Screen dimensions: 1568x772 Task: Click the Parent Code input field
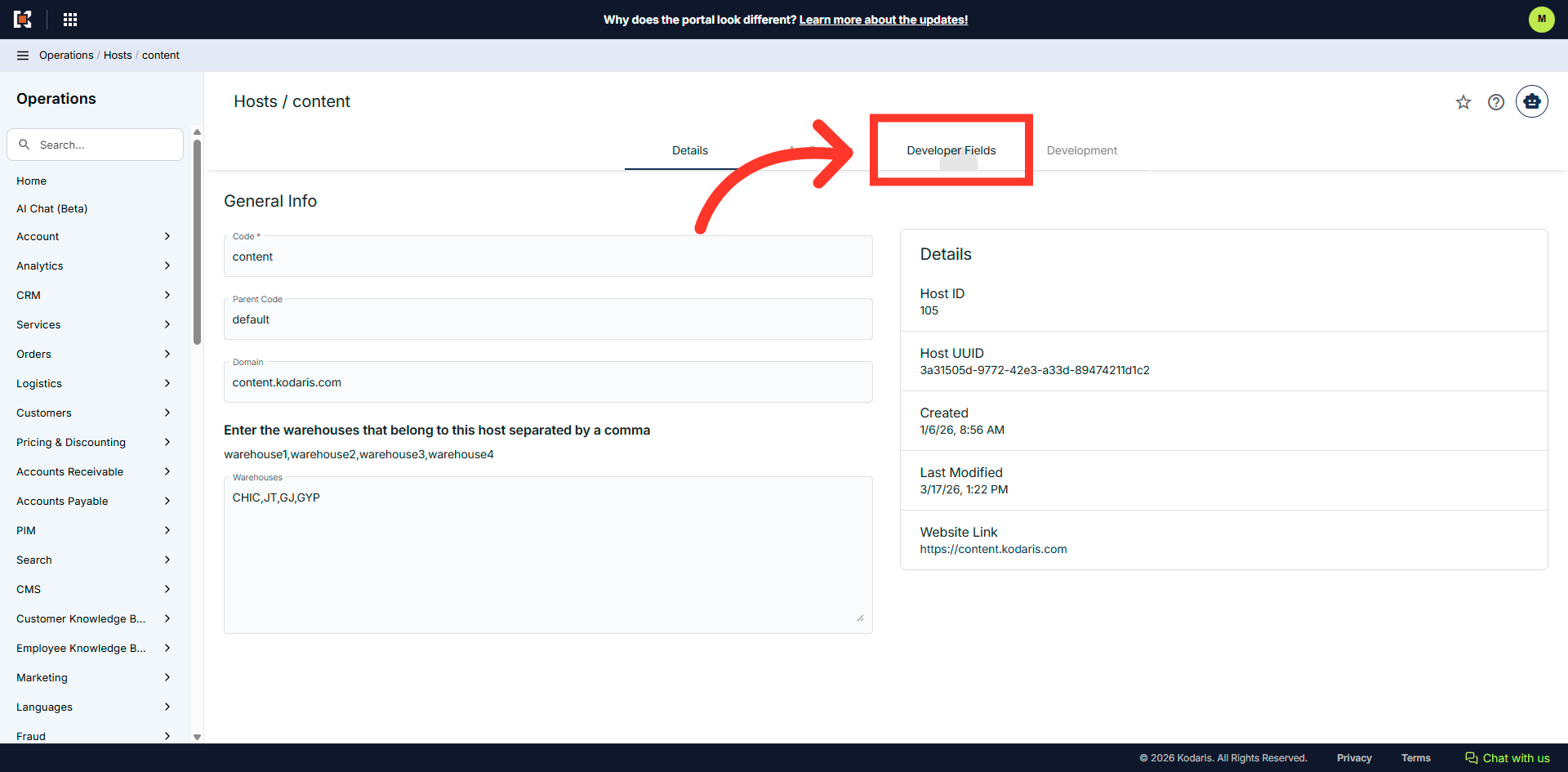pos(548,319)
